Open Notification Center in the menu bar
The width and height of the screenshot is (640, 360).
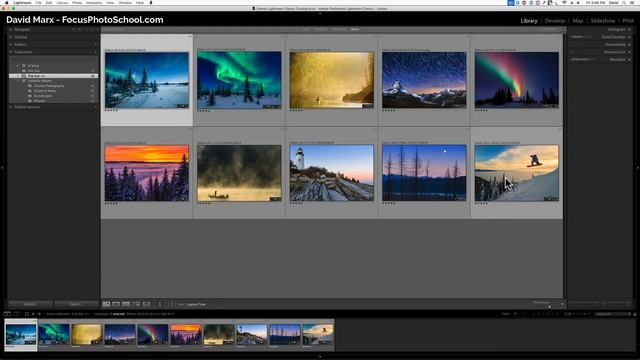632,2
